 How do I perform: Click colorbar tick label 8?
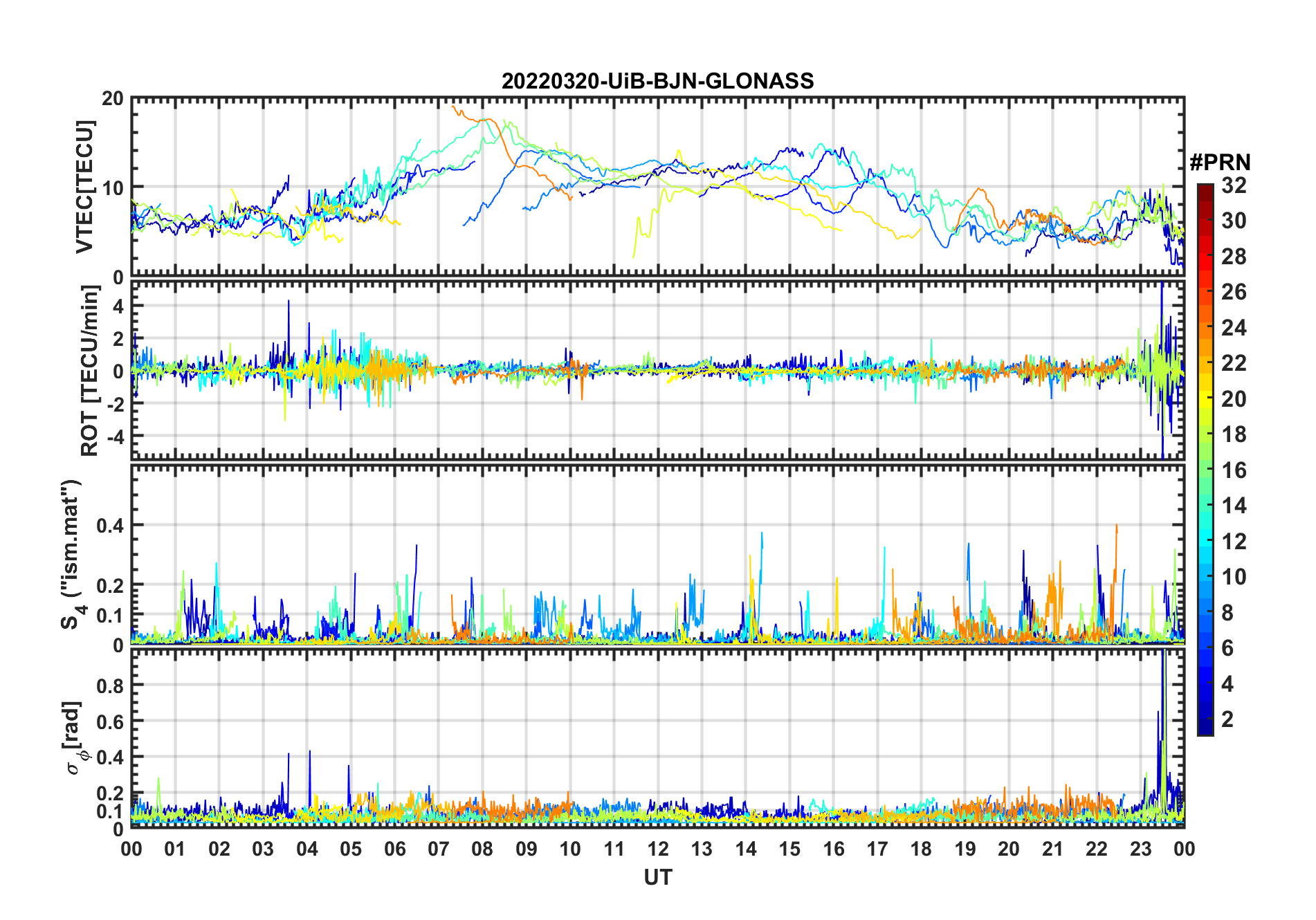pyautogui.click(x=1227, y=613)
